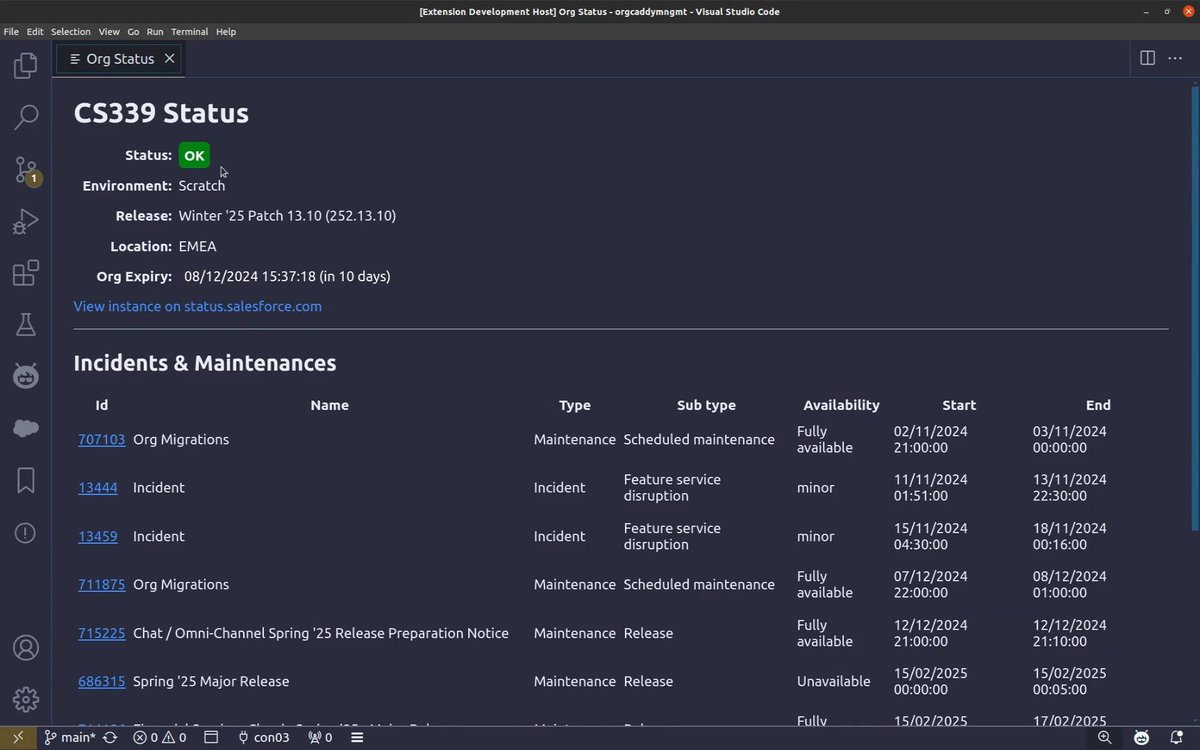The height and width of the screenshot is (750, 1200).
Task: Open incident link 13444
Action: pyautogui.click(x=98, y=487)
